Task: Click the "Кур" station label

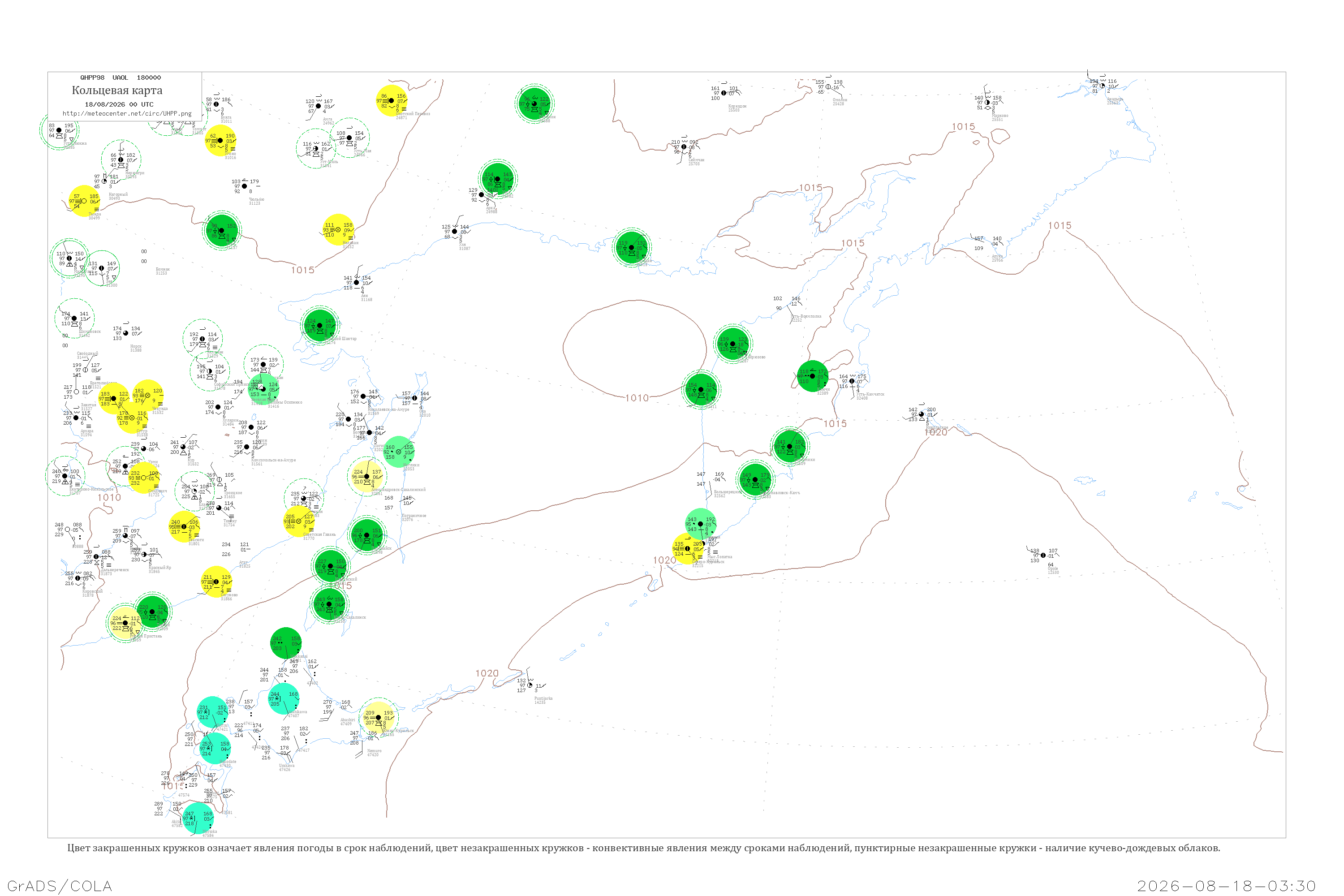Action: pyautogui.click(x=191, y=461)
